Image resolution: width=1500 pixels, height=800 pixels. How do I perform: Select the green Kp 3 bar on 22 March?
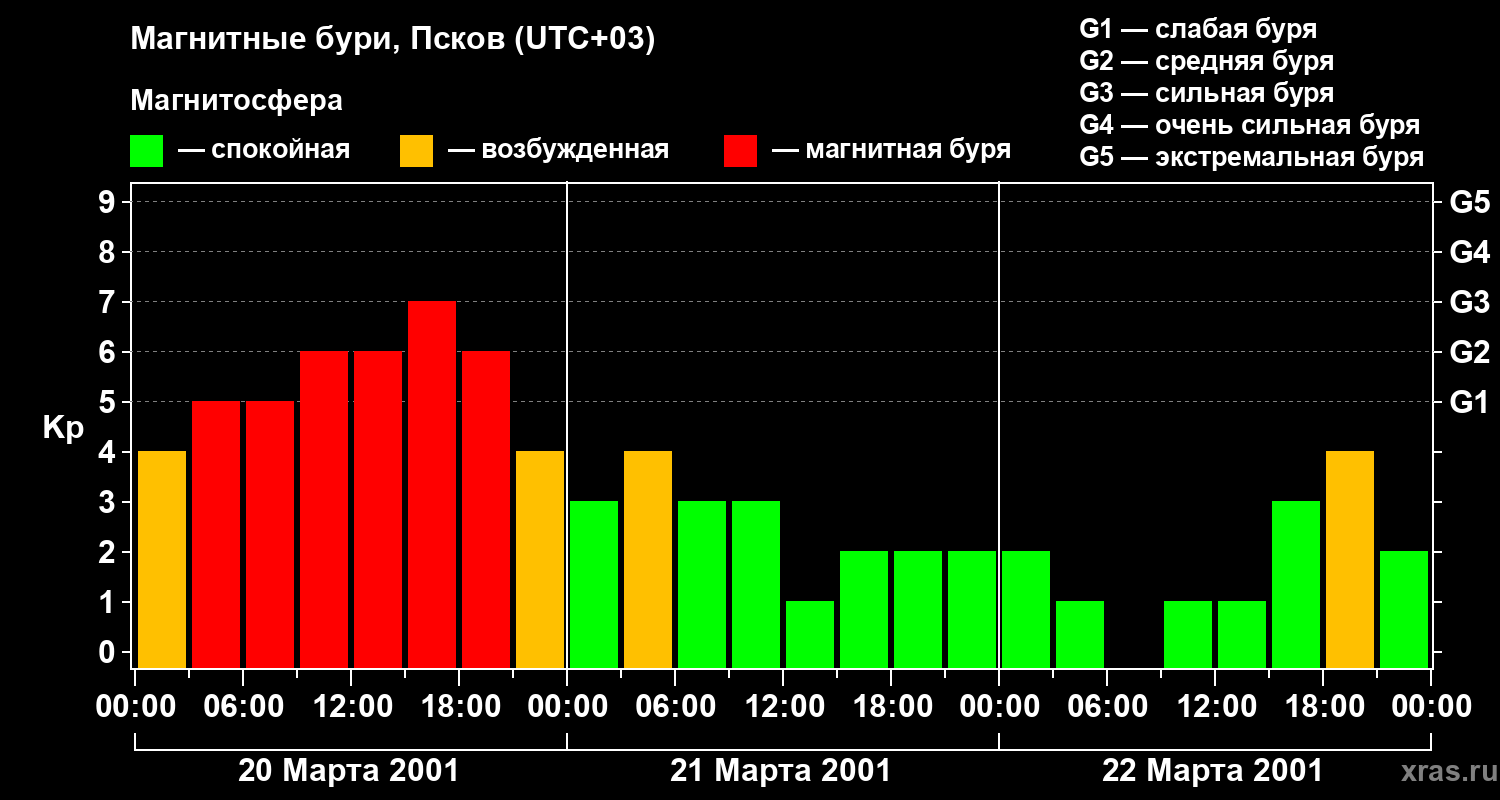point(1296,585)
